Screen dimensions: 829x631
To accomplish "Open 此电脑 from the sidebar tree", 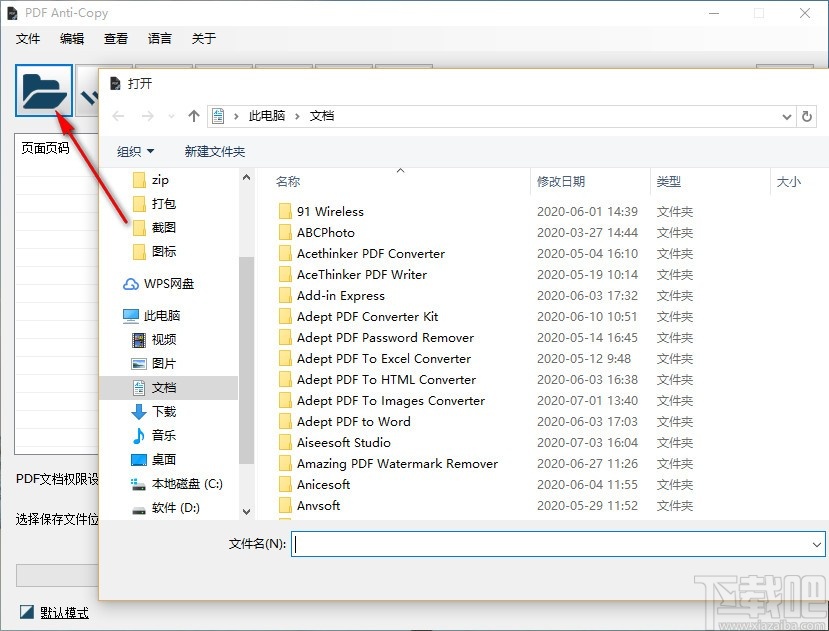I will pos(160,315).
